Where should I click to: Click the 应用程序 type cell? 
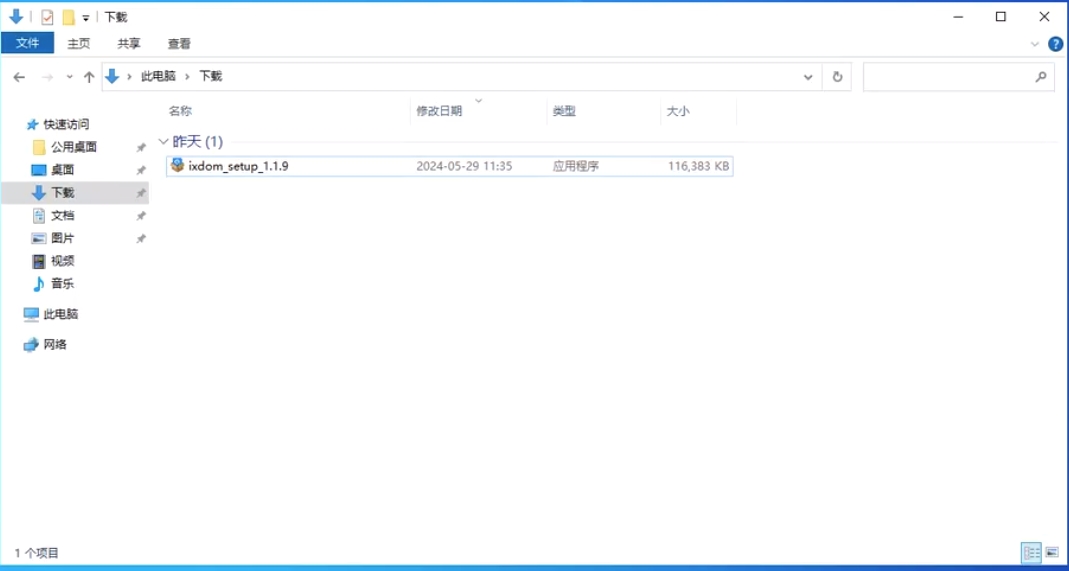click(x=575, y=166)
